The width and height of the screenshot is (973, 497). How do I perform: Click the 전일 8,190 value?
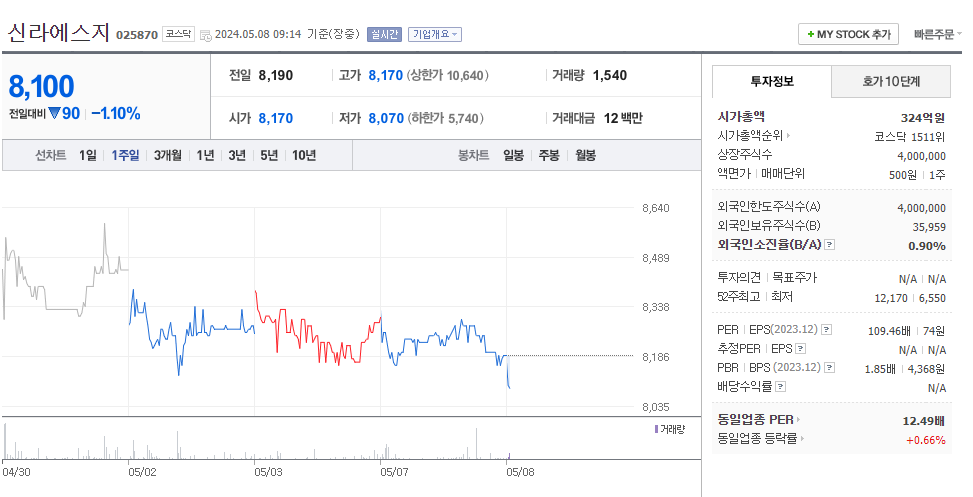coord(276,76)
